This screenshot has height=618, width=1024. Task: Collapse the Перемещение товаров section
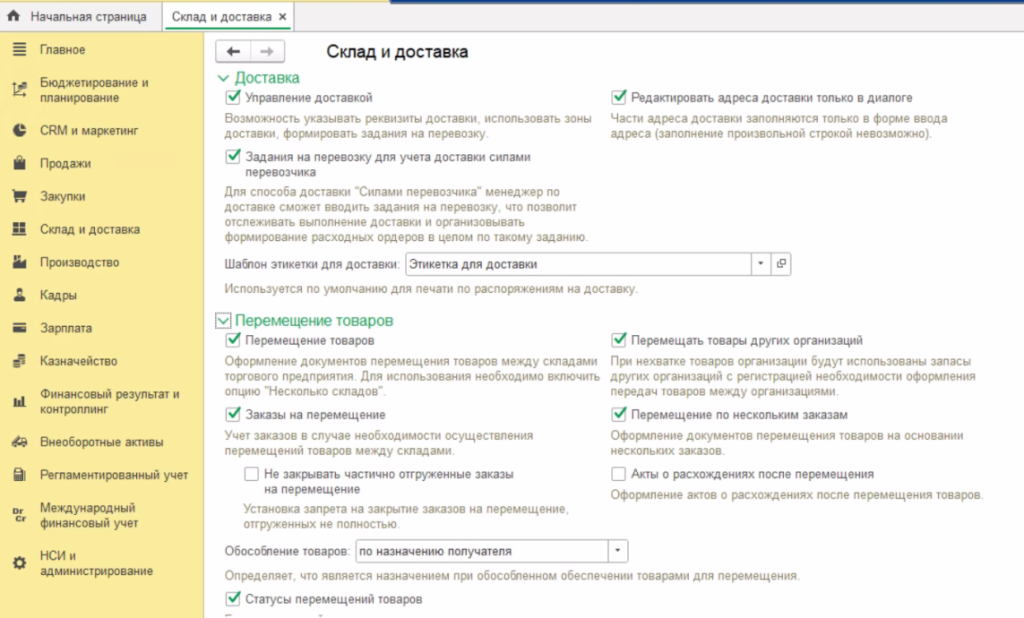tap(223, 321)
